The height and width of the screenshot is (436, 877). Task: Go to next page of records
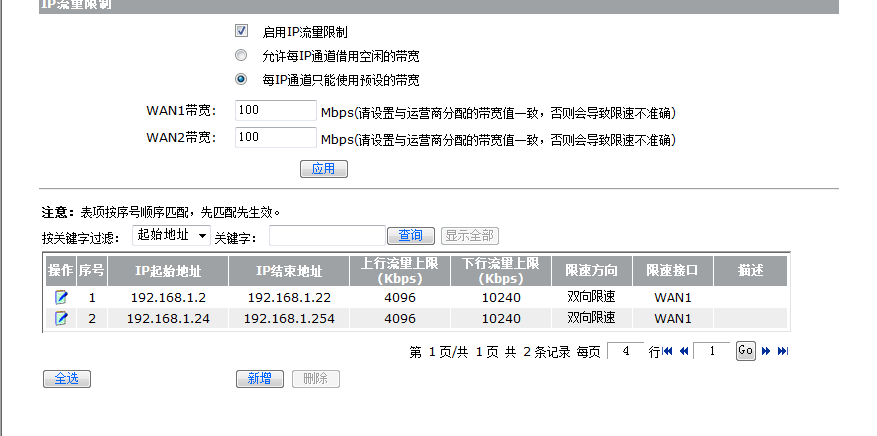point(766,351)
